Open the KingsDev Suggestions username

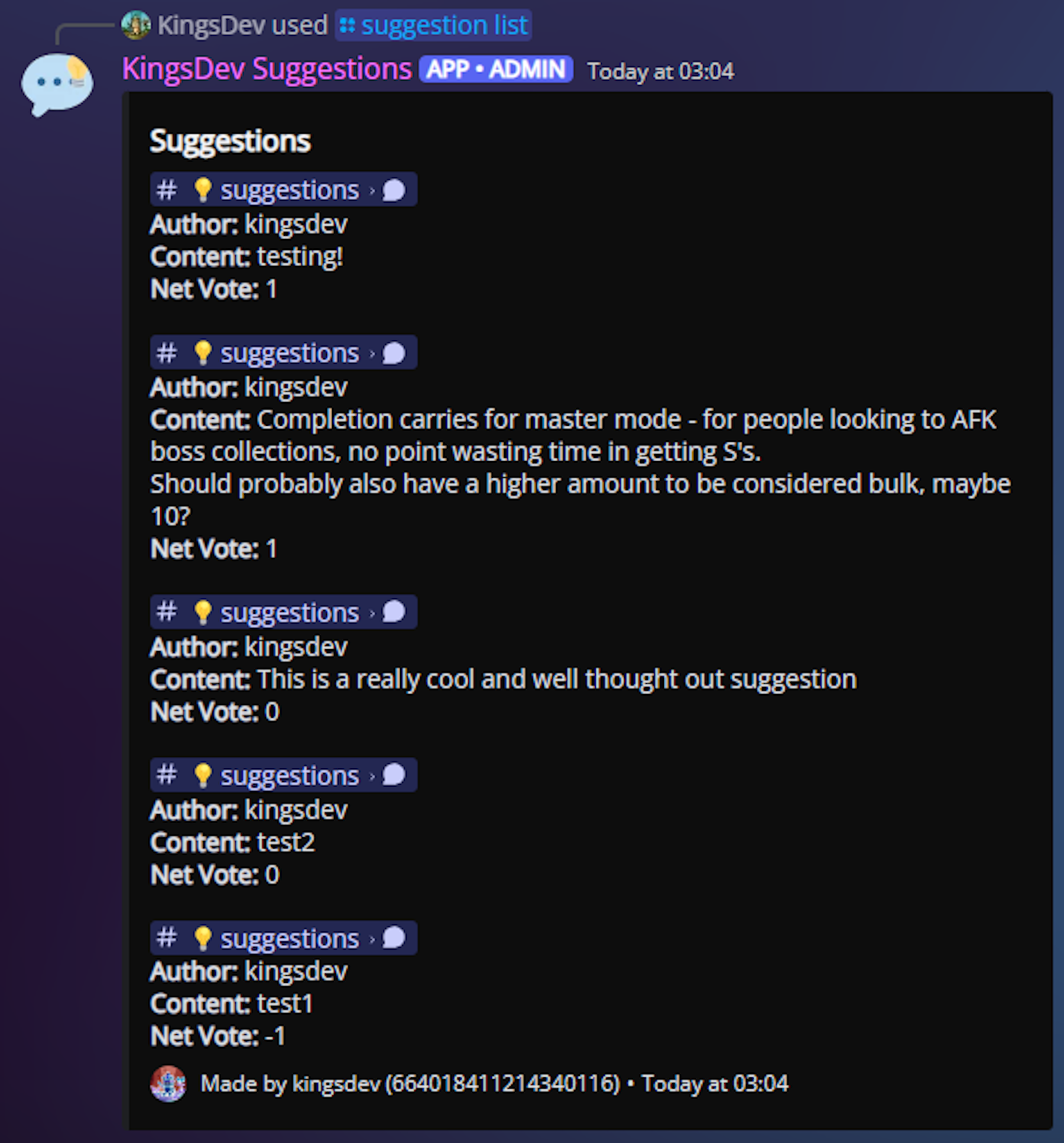[267, 69]
